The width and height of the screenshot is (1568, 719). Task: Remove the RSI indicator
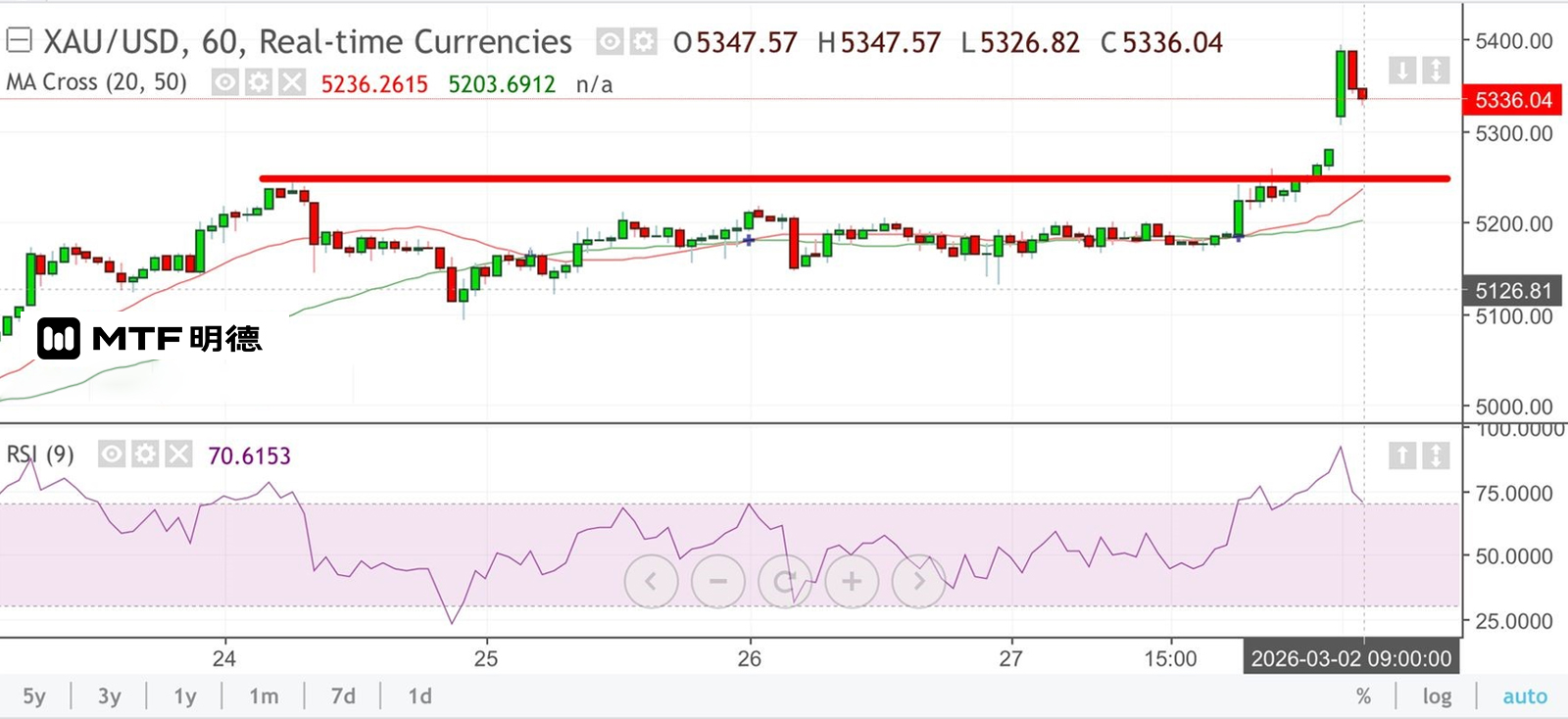tap(178, 455)
